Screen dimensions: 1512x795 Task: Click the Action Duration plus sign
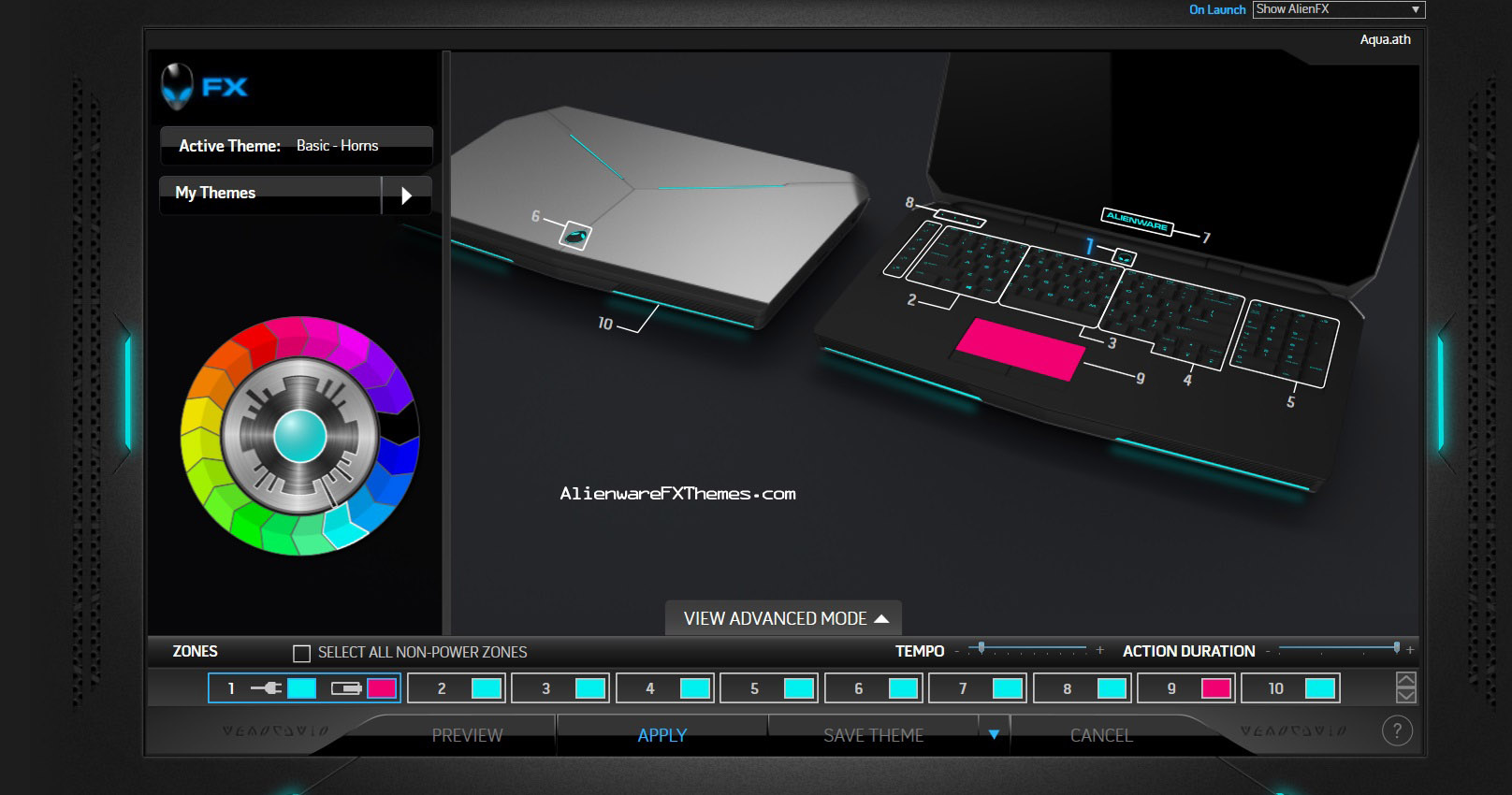coord(1410,649)
